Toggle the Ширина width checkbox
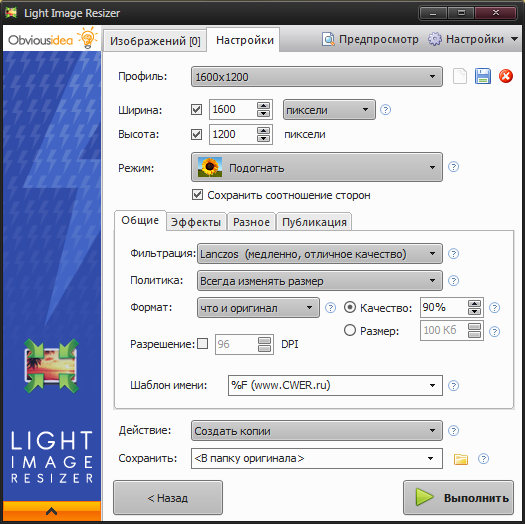The width and height of the screenshot is (525, 524). pyautogui.click(x=197, y=109)
